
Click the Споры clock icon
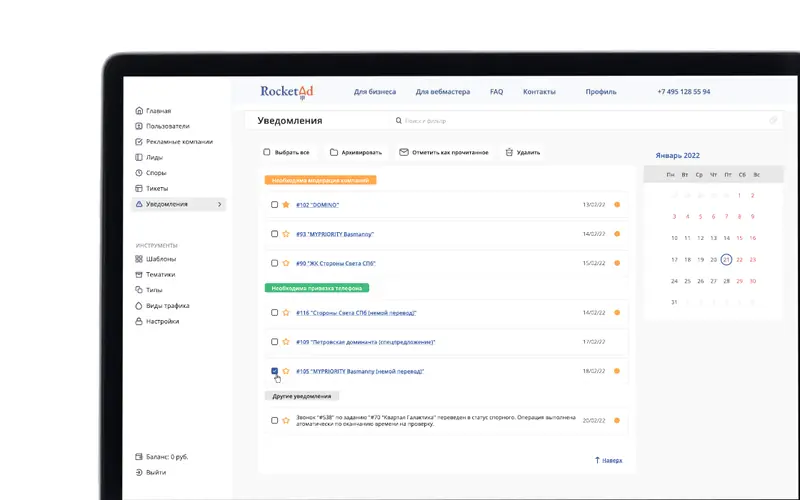pos(139,173)
